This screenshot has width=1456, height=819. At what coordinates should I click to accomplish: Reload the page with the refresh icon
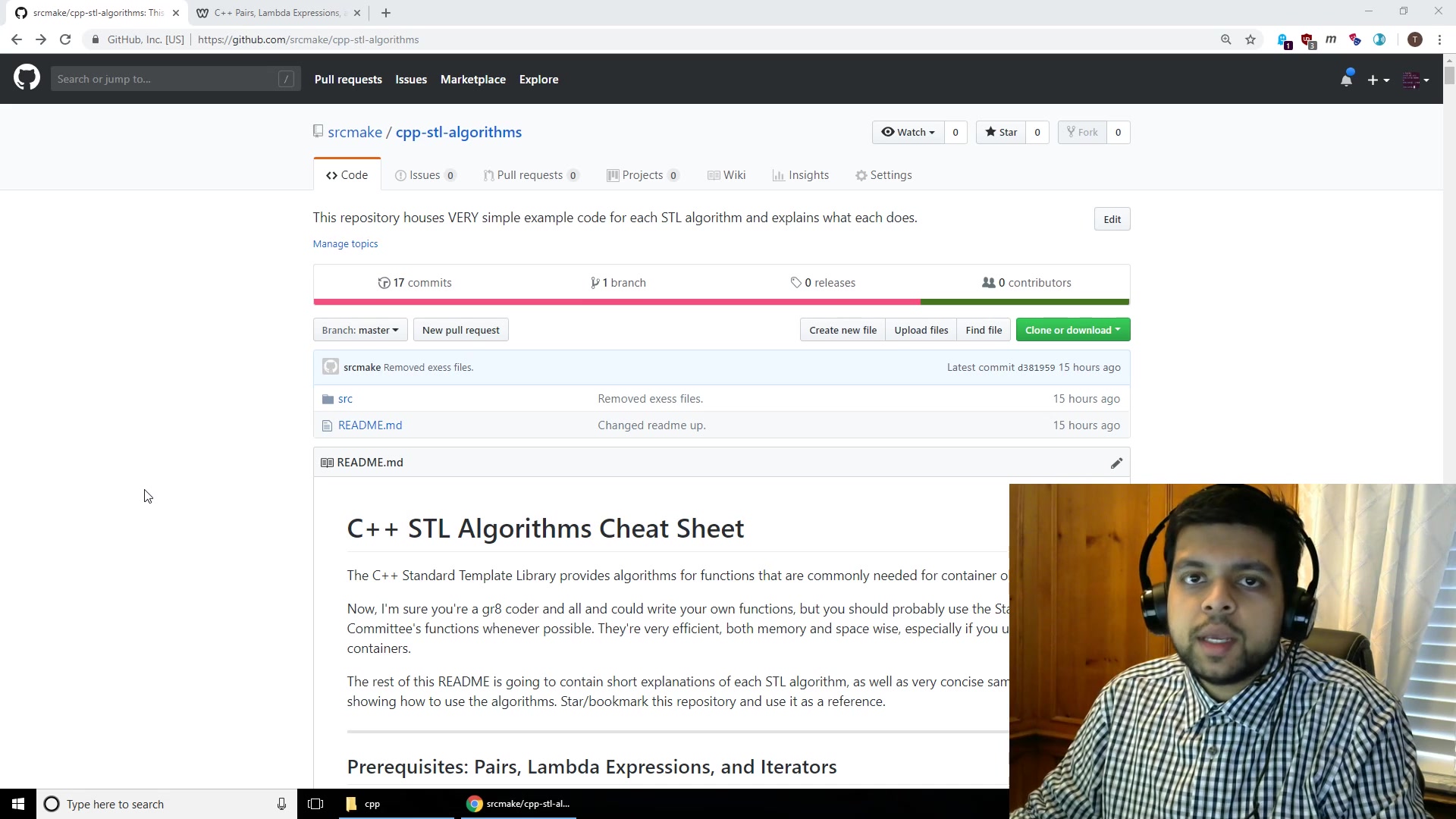tap(65, 39)
